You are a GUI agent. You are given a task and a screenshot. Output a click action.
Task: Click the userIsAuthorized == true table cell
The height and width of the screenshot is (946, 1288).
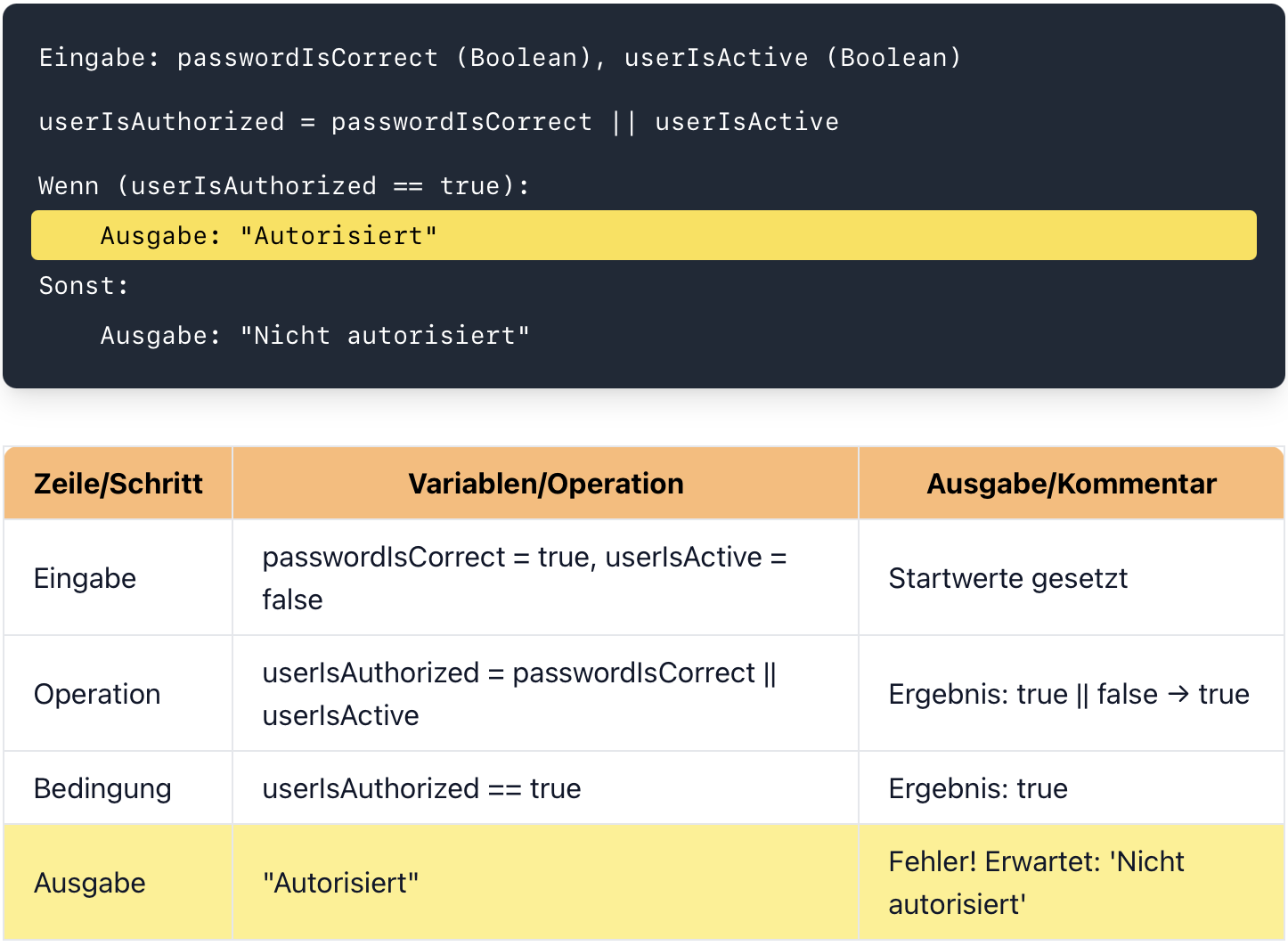[x=545, y=788]
